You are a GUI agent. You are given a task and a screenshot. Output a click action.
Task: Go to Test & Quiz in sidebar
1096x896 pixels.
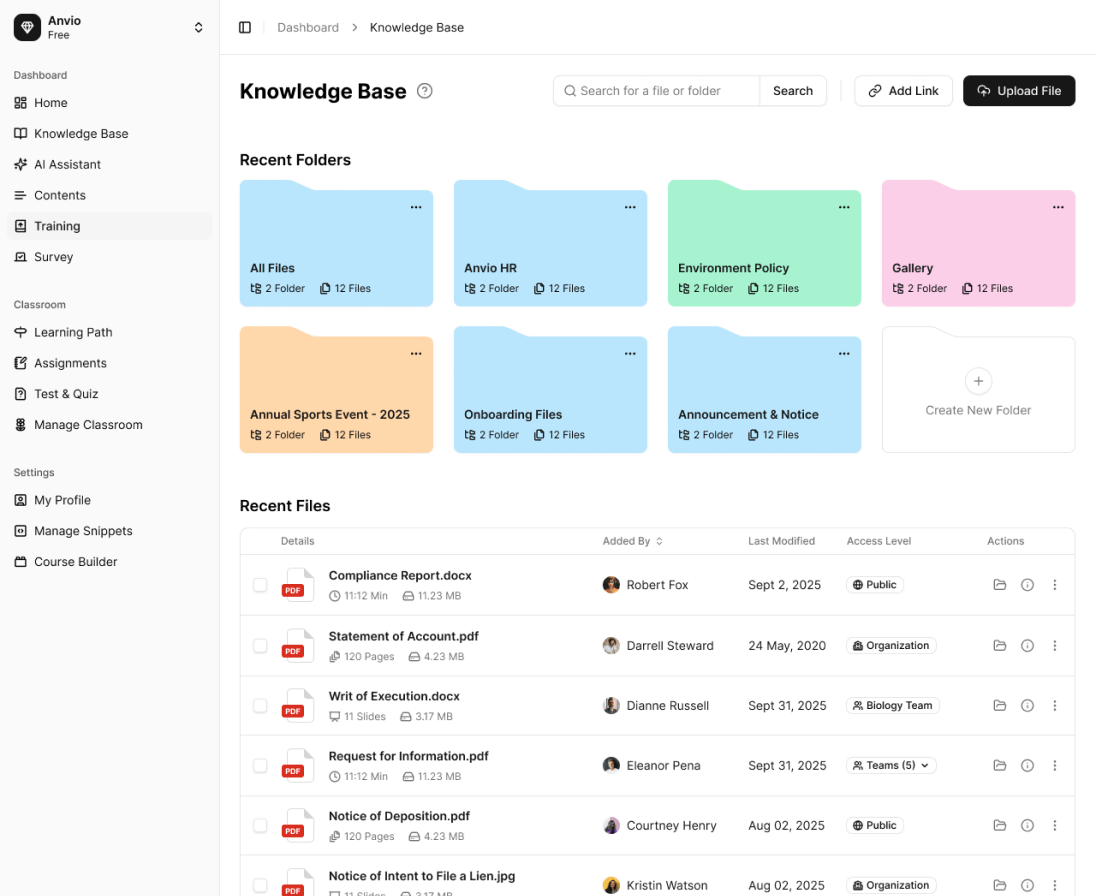pyautogui.click(x=66, y=394)
